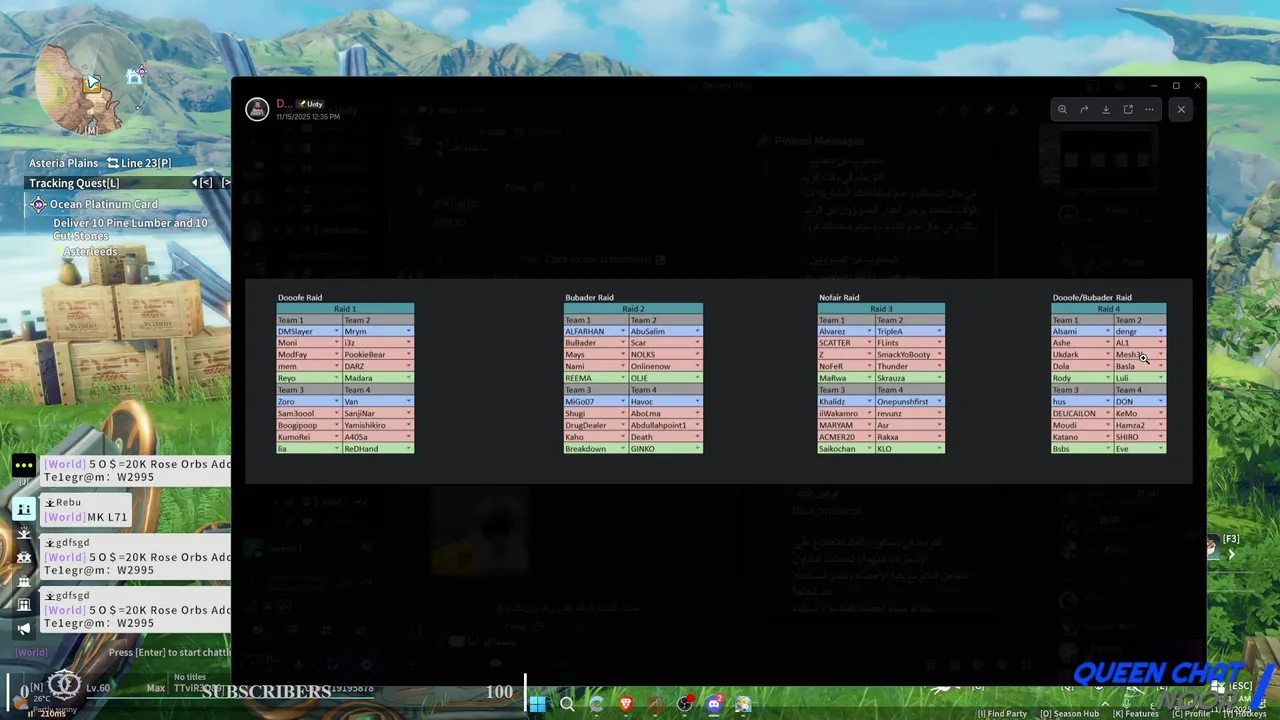Click the Raid 4 header cell
This screenshot has height=720, width=1280.
[x=1109, y=309]
